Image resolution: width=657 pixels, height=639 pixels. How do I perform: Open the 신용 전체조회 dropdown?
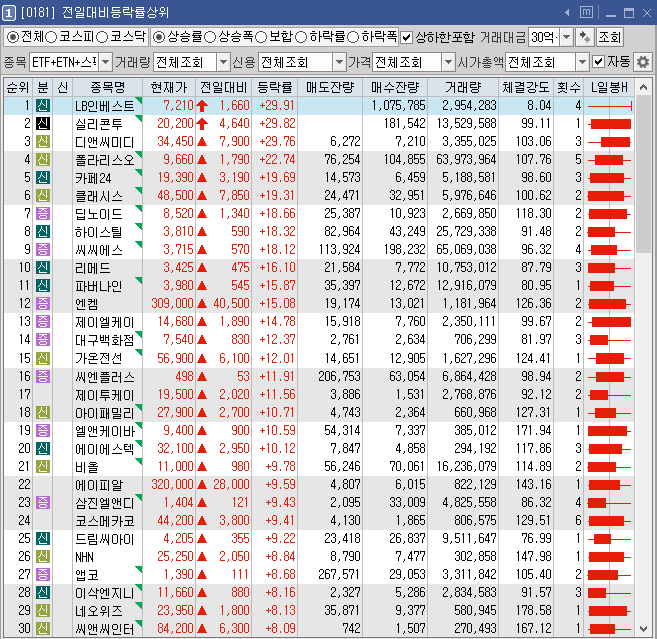339,62
